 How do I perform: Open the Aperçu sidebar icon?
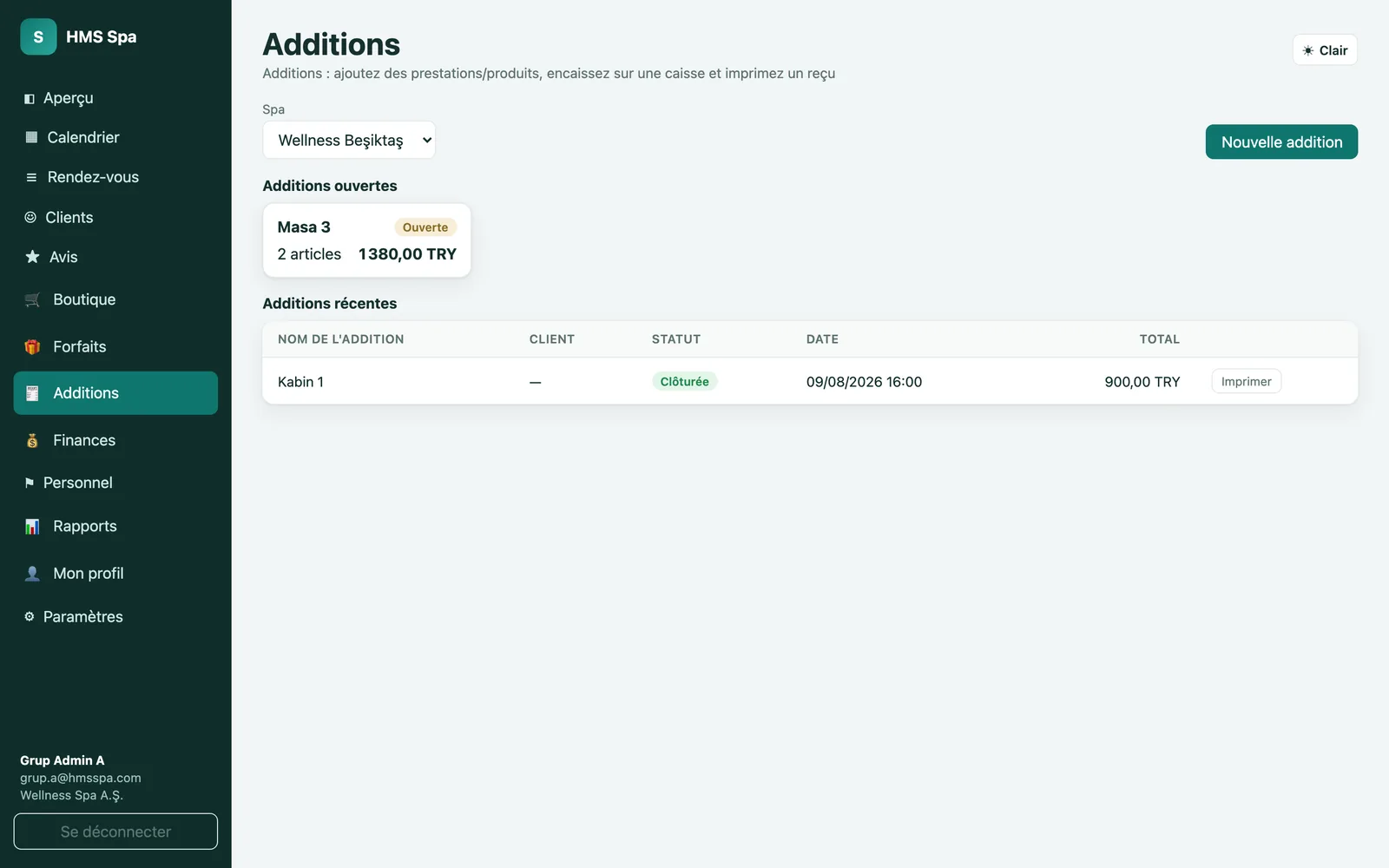[x=30, y=99]
